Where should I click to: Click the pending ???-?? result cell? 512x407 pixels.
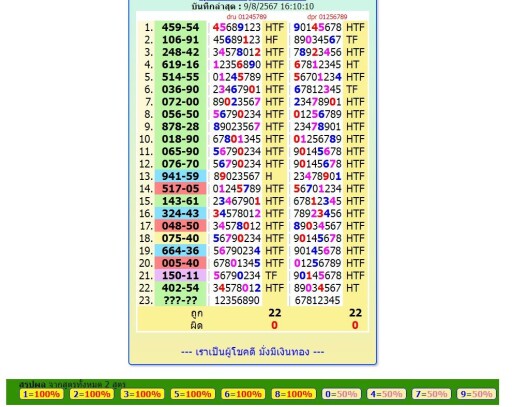click(x=180, y=300)
